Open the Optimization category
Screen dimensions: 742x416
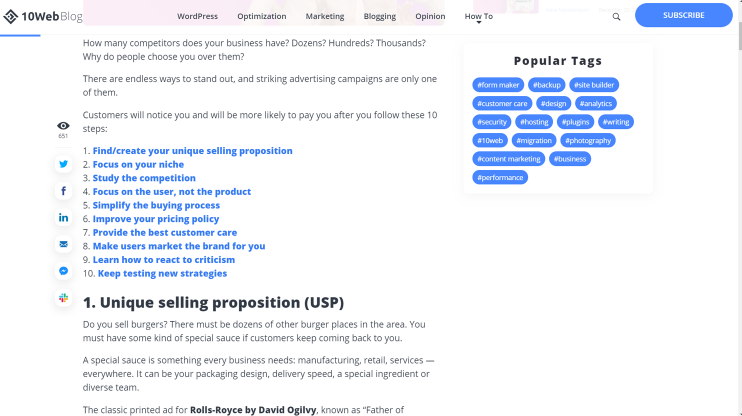click(x=262, y=16)
